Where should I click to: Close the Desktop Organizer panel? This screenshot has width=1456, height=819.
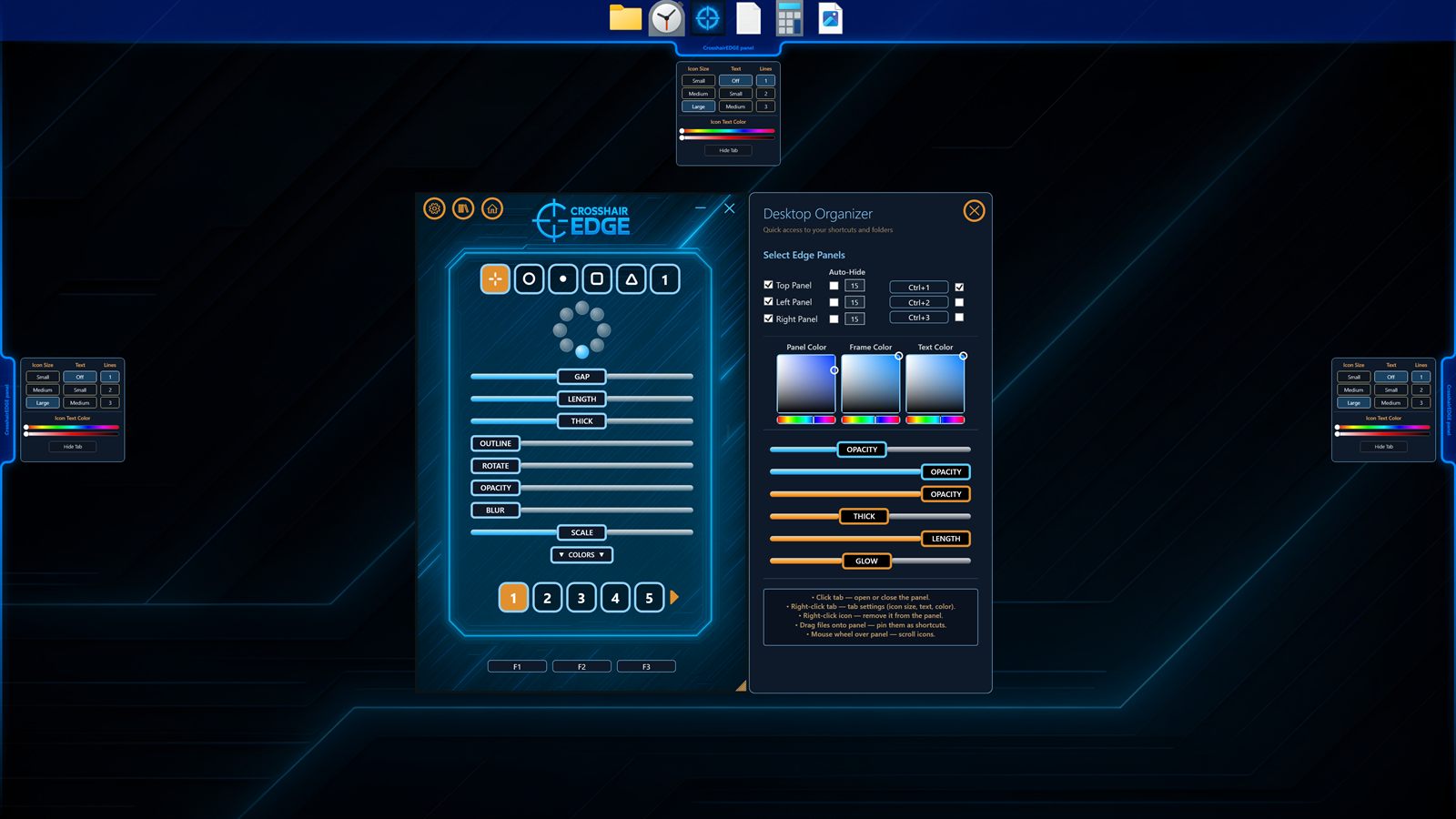(974, 211)
